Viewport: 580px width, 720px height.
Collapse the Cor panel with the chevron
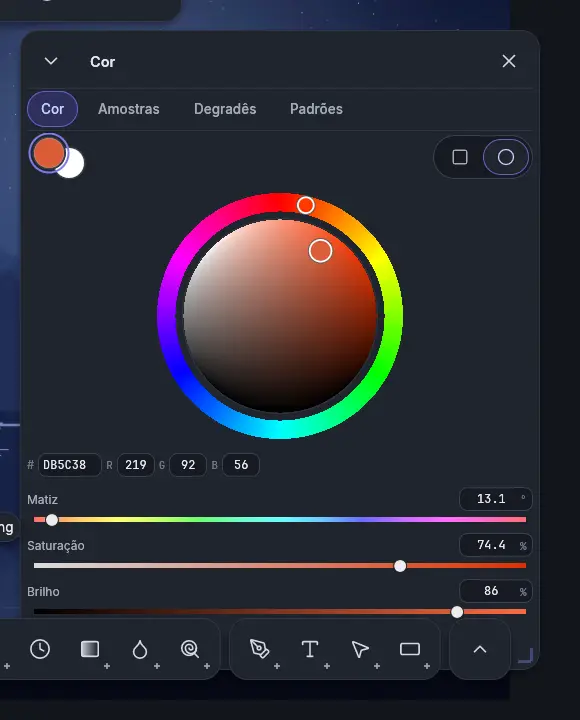(51, 61)
